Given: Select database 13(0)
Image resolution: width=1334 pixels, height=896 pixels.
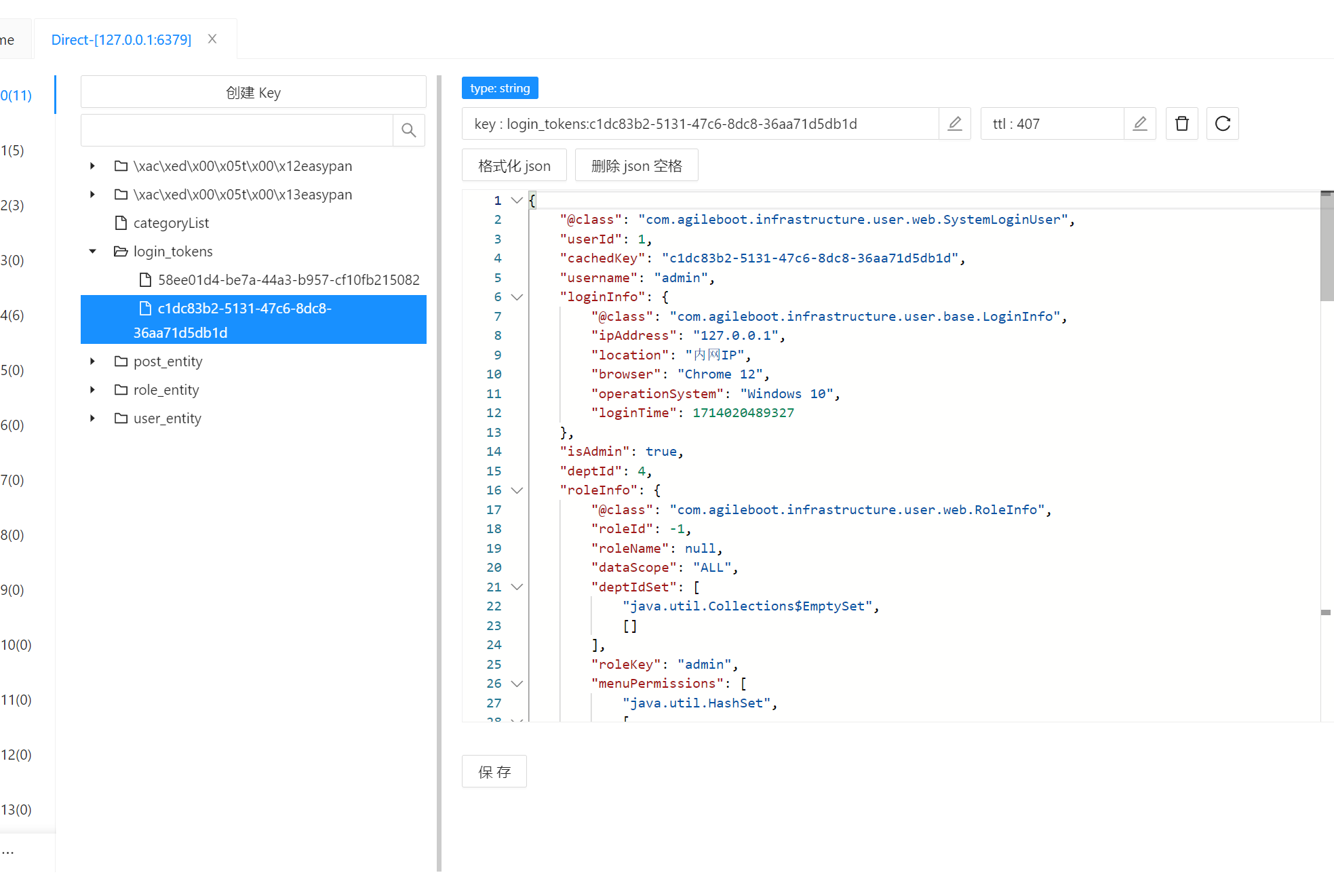Looking at the screenshot, I should (x=16, y=809).
